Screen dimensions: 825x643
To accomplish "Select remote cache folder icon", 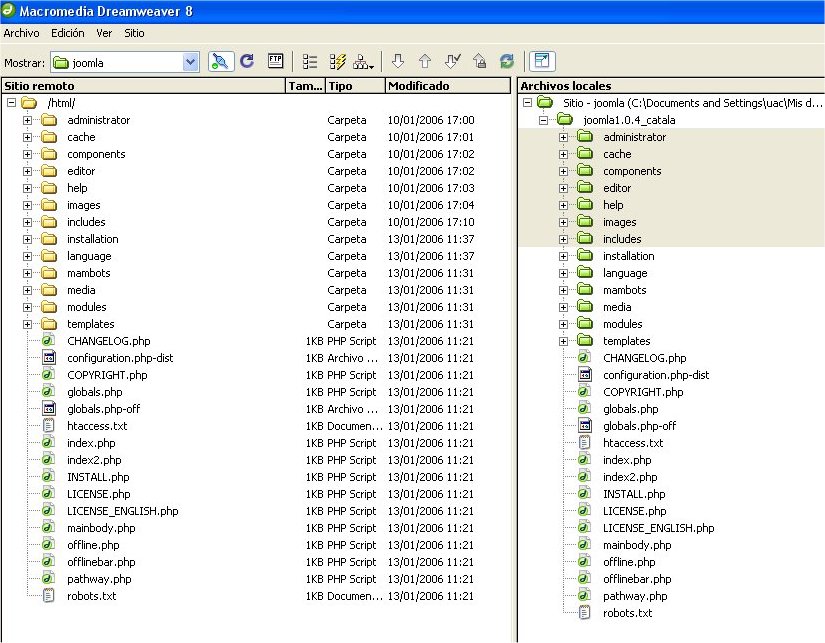I will (49, 137).
